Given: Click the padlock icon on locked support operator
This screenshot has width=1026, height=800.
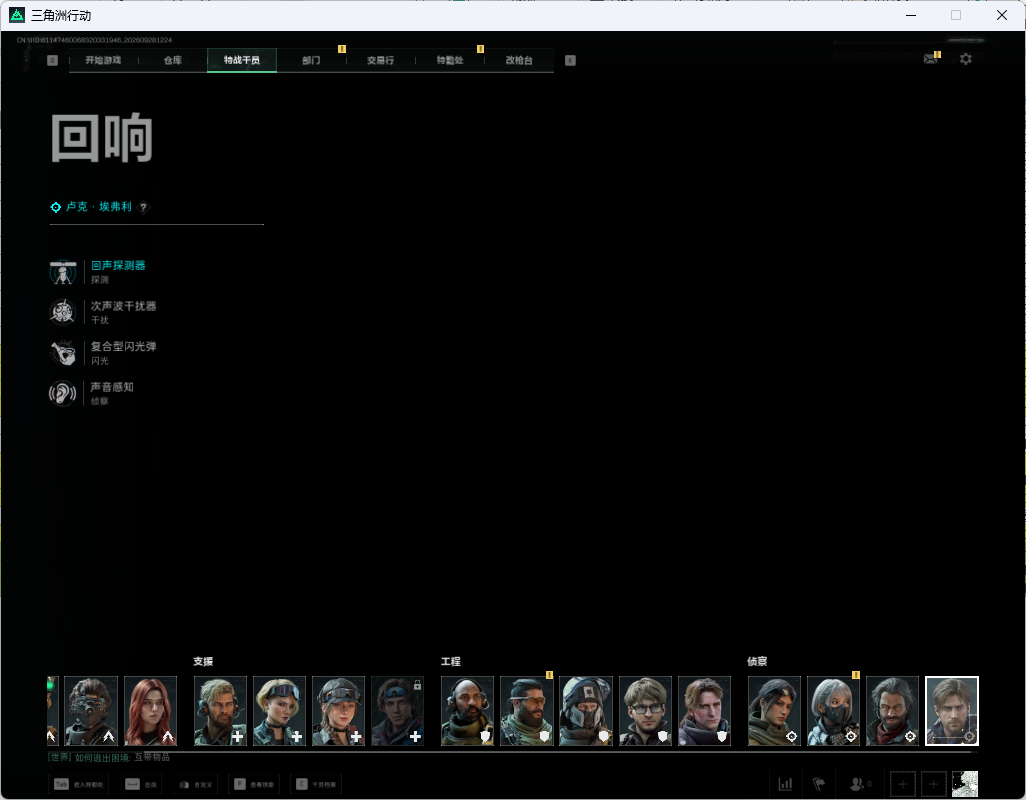Looking at the screenshot, I should [417, 685].
